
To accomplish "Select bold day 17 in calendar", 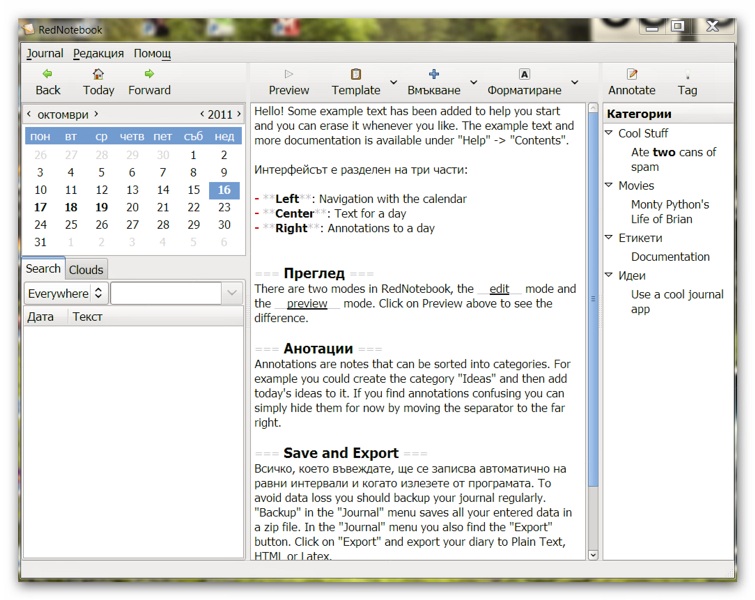I will (x=40, y=207).
